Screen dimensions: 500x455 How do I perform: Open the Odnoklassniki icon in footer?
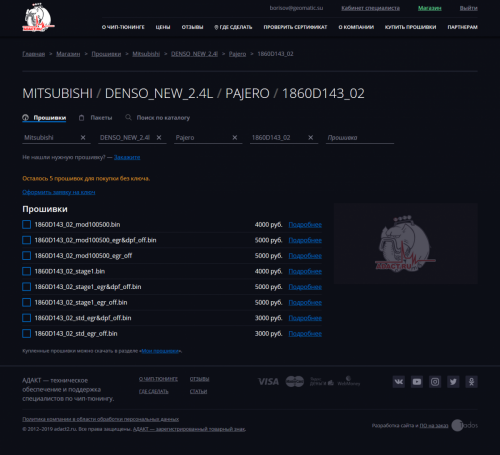pos(471,382)
